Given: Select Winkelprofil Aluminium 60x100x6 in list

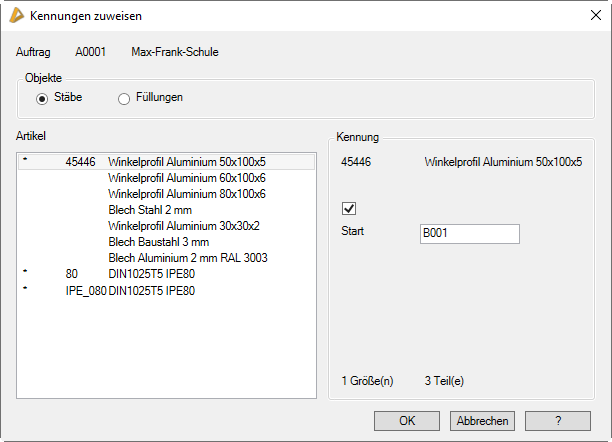Looking at the screenshot, I should pos(187,177).
